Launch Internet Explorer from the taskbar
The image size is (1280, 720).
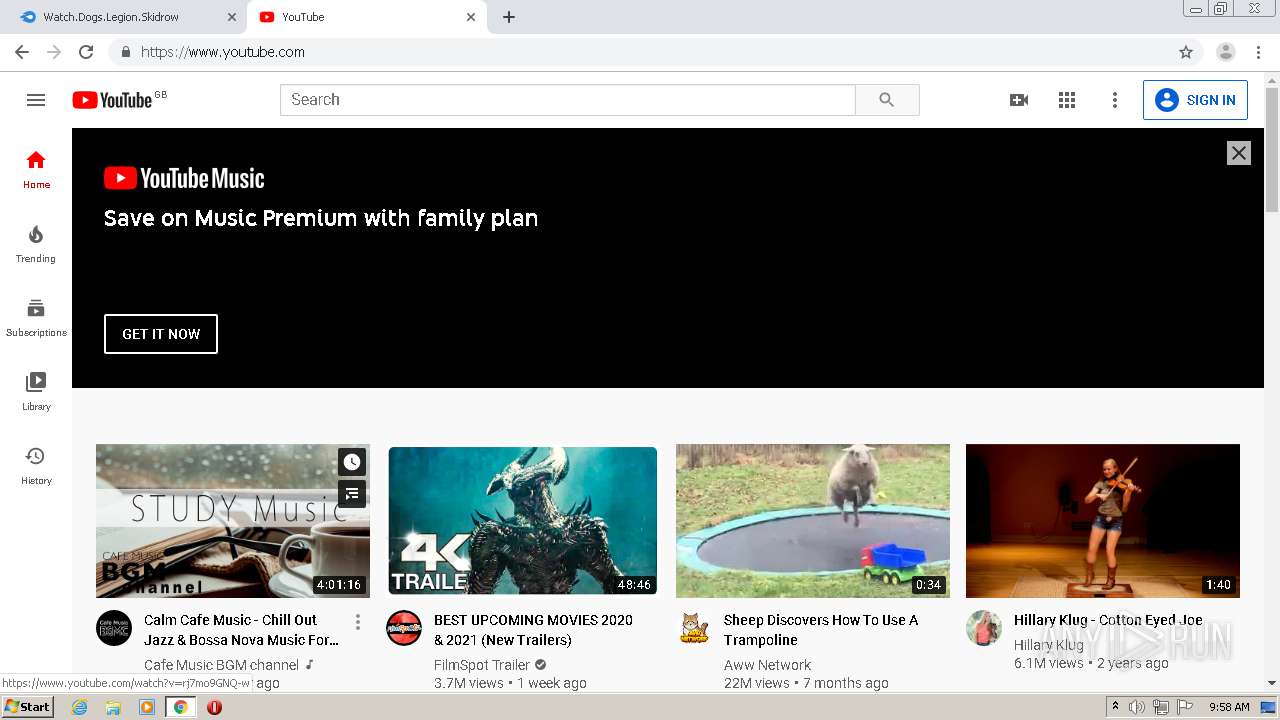tap(80, 707)
